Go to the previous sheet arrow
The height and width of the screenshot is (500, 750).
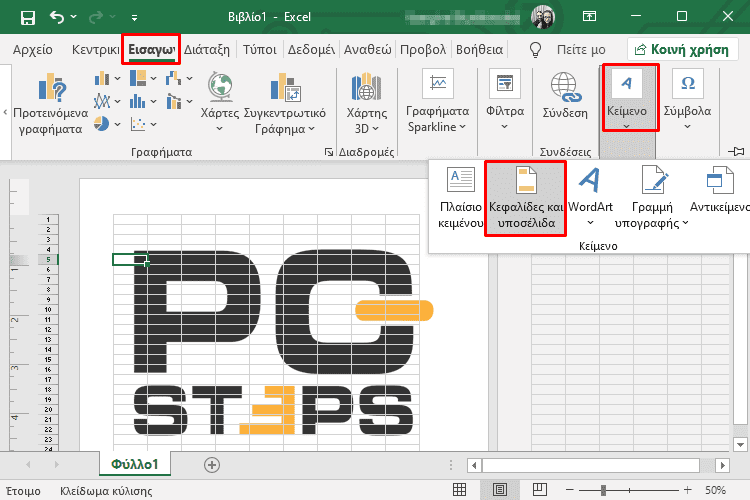(28, 465)
